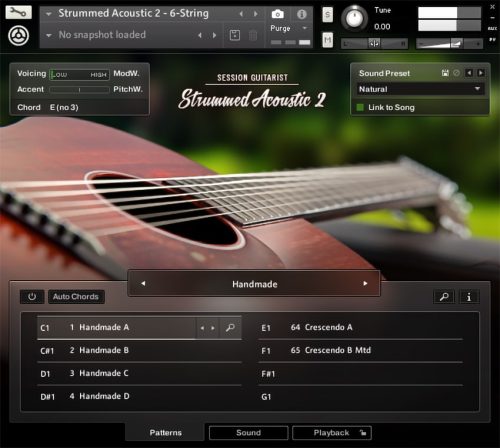The width and height of the screenshot is (500, 448).
Task: Minimize the instrument header view
Action: point(492,18)
